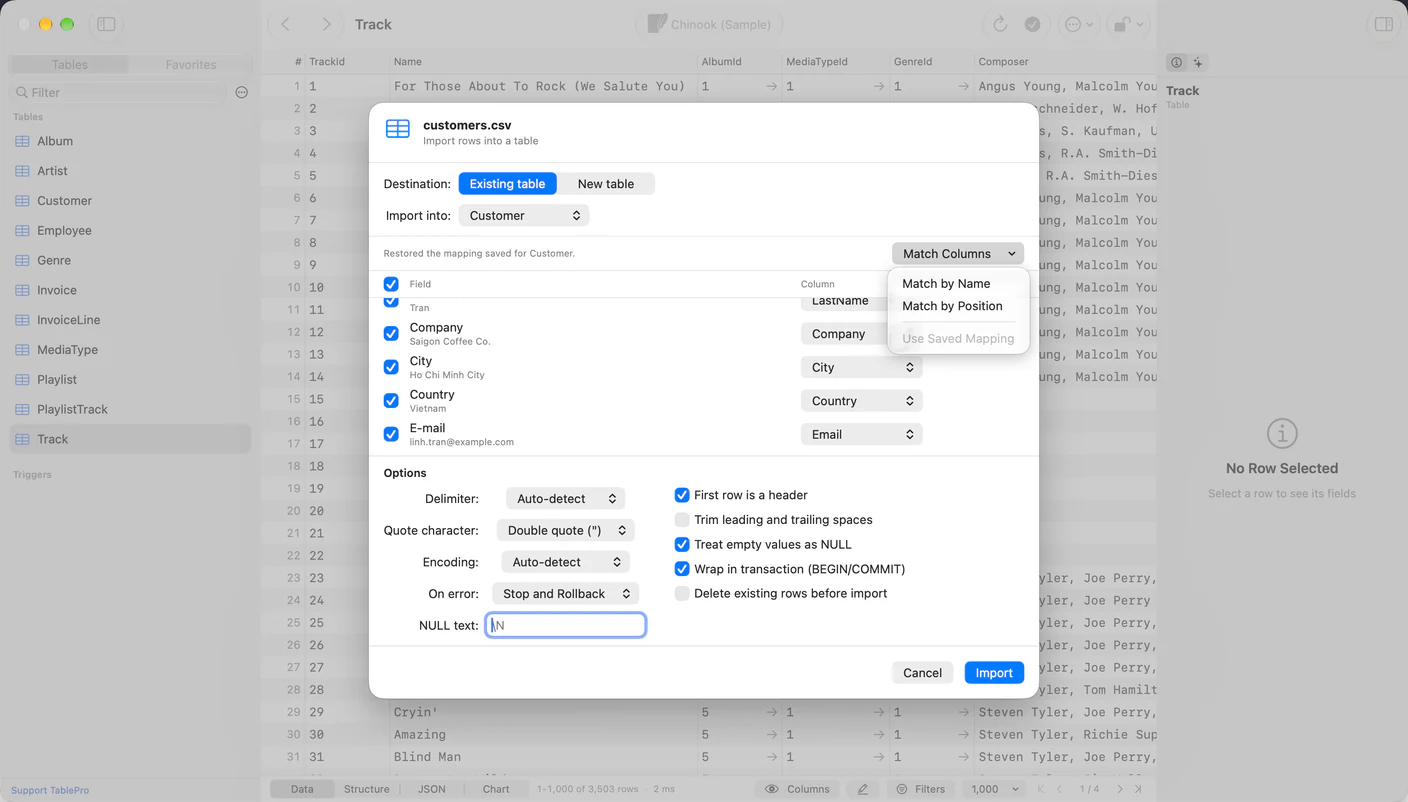This screenshot has width=1408, height=802.
Task: Click the Album table icon in sidebar
Action: click(x=22, y=141)
